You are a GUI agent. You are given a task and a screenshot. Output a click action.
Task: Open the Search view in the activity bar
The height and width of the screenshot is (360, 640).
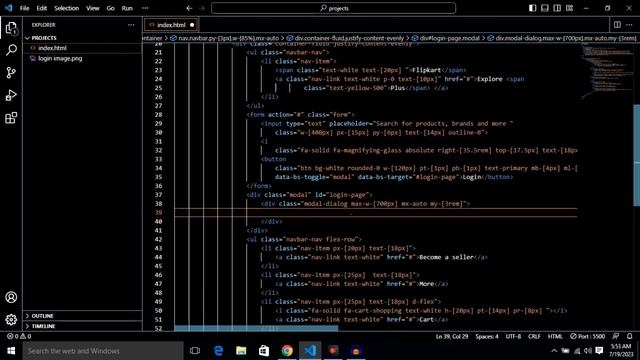point(11,50)
